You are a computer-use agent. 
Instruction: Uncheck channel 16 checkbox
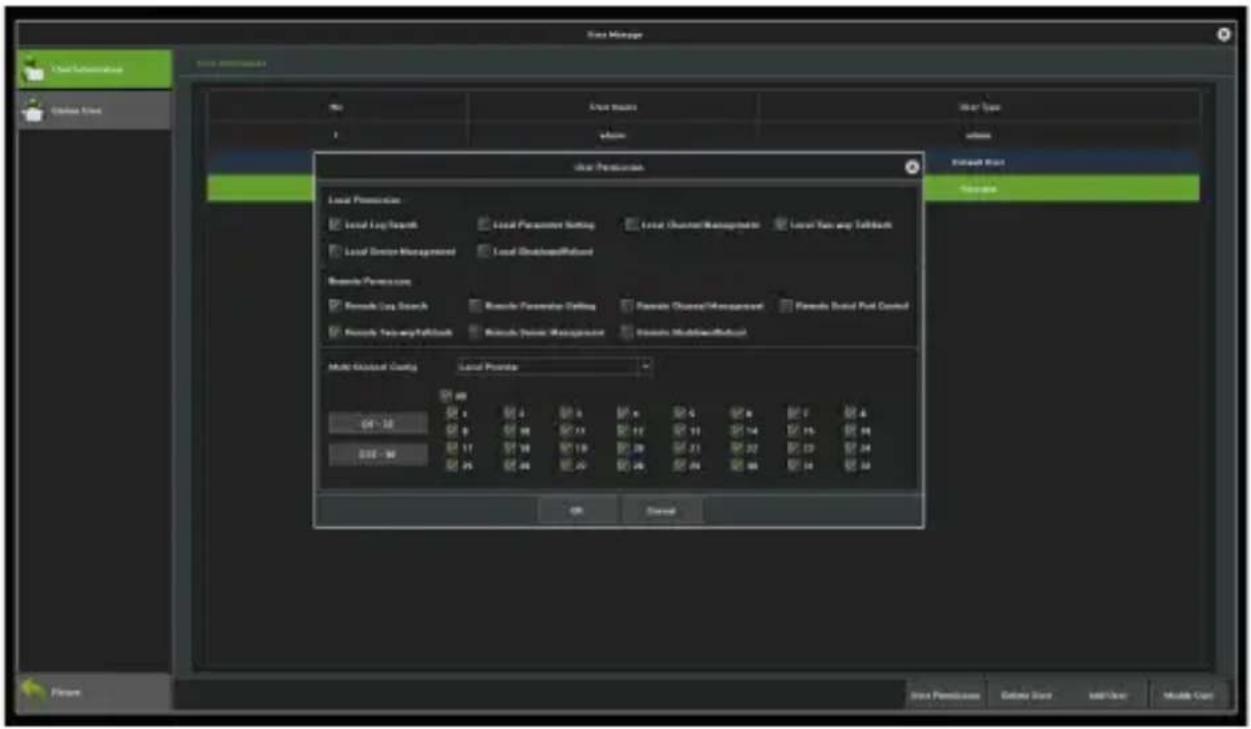(x=850, y=430)
